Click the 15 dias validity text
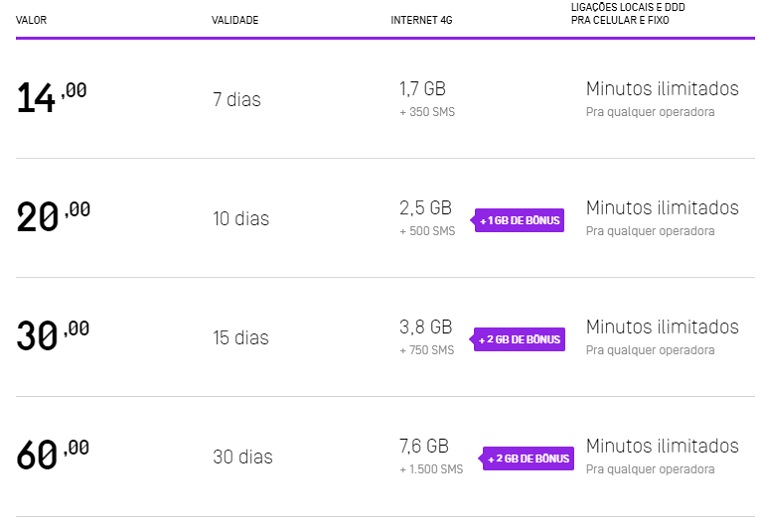The height and width of the screenshot is (523, 760). [x=241, y=338]
